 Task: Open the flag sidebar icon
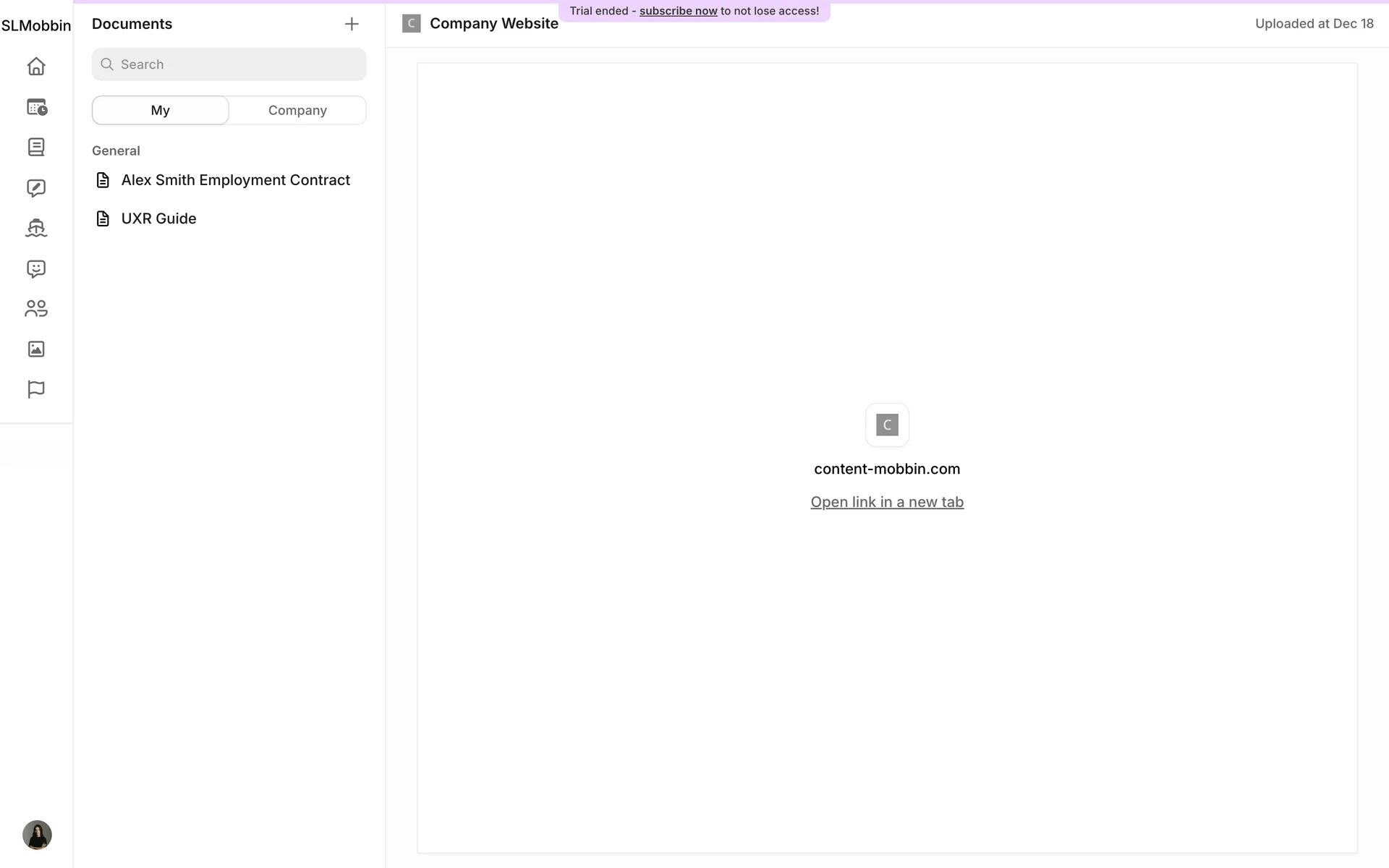point(36,389)
